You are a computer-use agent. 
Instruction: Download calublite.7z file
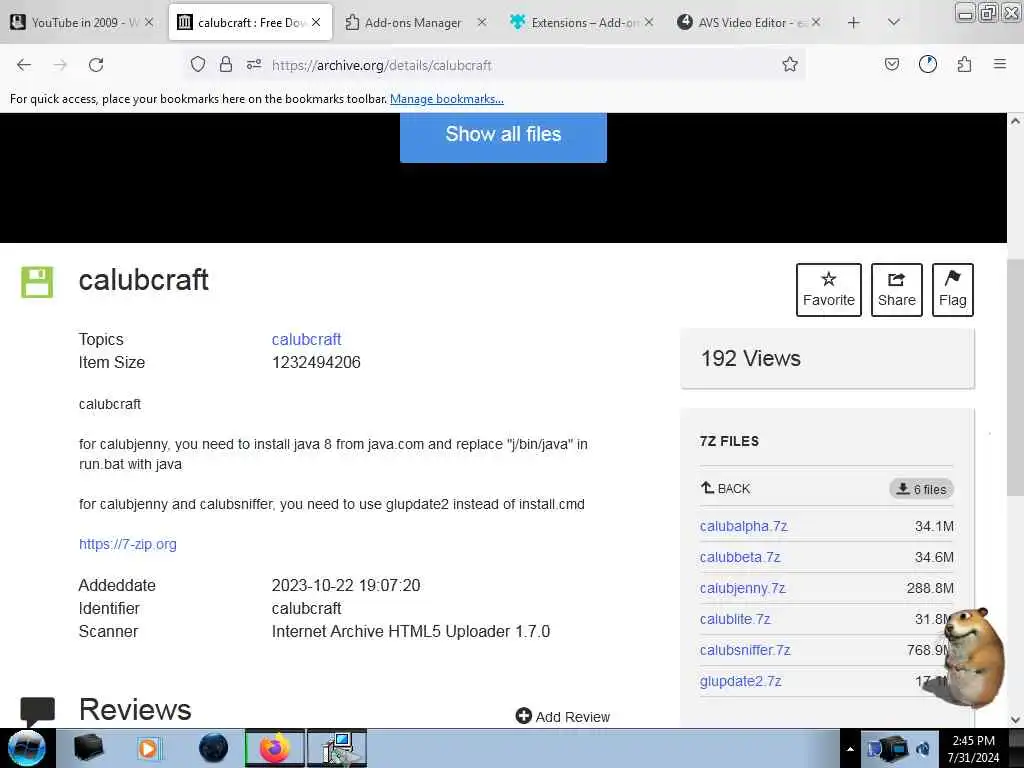point(735,619)
